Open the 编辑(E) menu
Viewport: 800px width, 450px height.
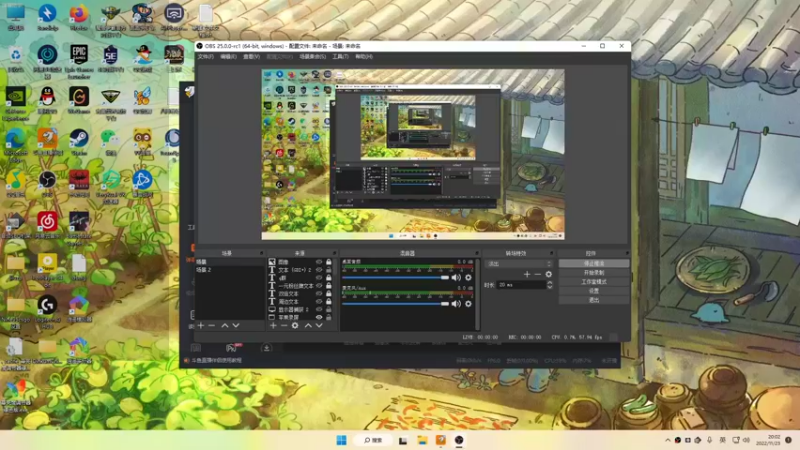228,57
